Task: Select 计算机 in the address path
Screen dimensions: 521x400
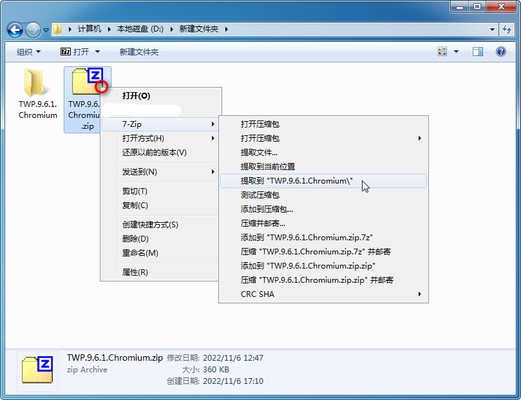Action: [x=89, y=29]
